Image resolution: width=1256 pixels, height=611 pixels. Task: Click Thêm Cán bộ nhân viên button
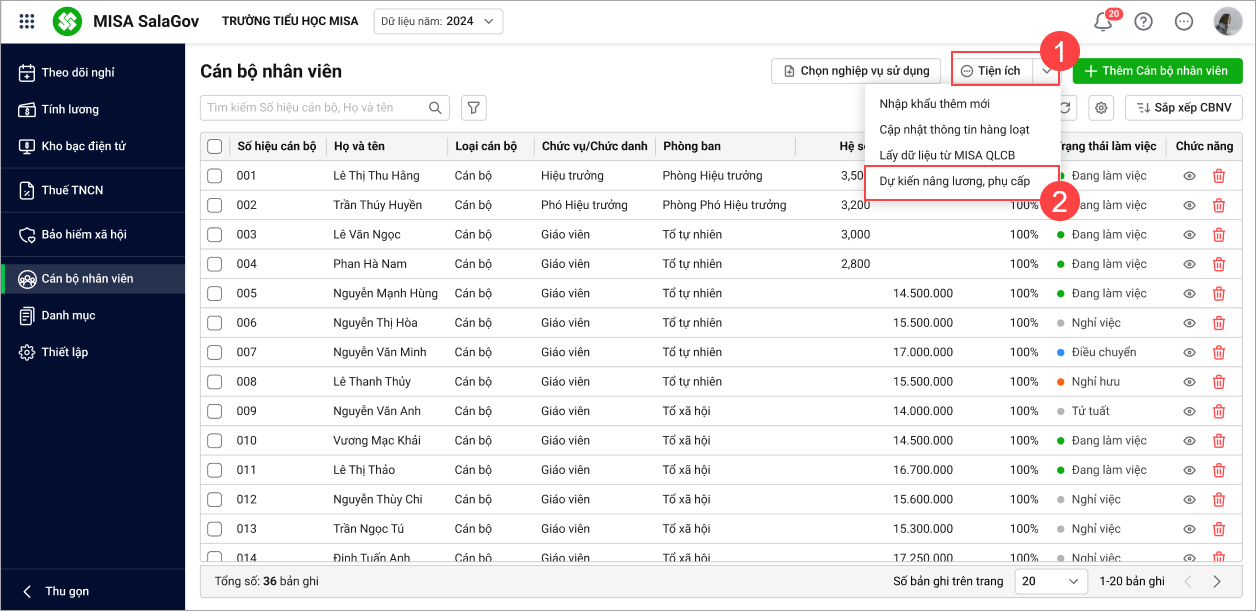tap(1157, 71)
